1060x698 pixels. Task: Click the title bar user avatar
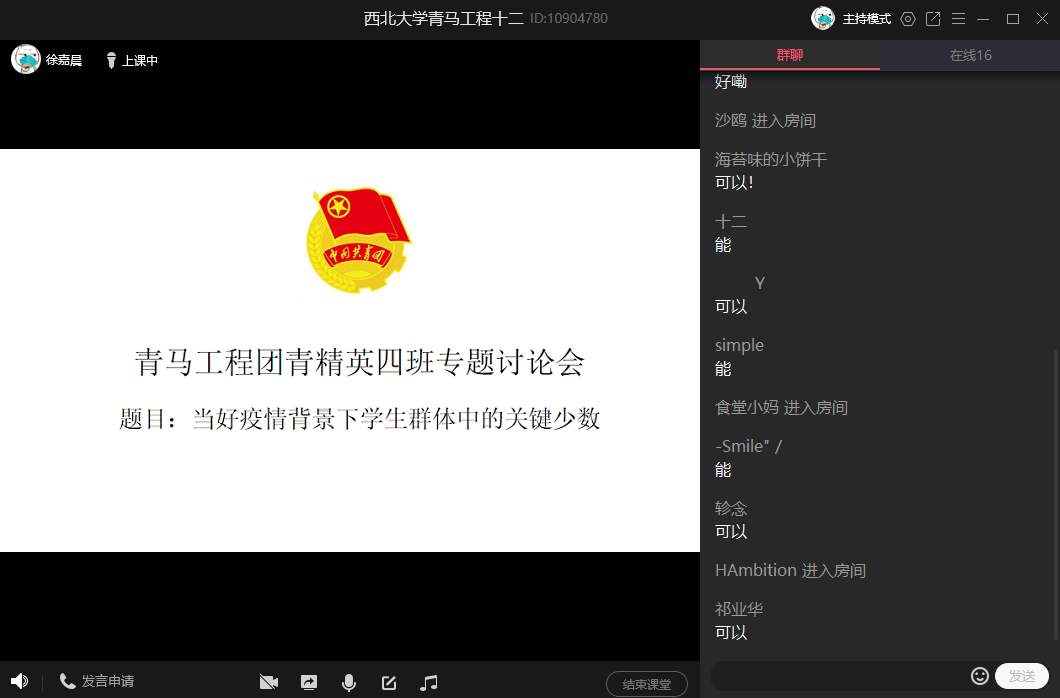[x=823, y=18]
